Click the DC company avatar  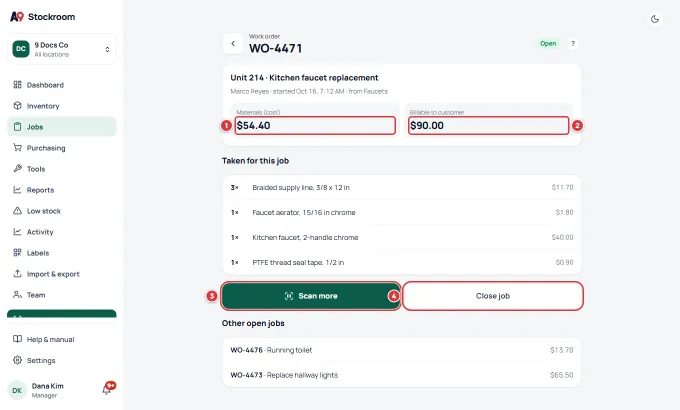pyautogui.click(x=21, y=49)
